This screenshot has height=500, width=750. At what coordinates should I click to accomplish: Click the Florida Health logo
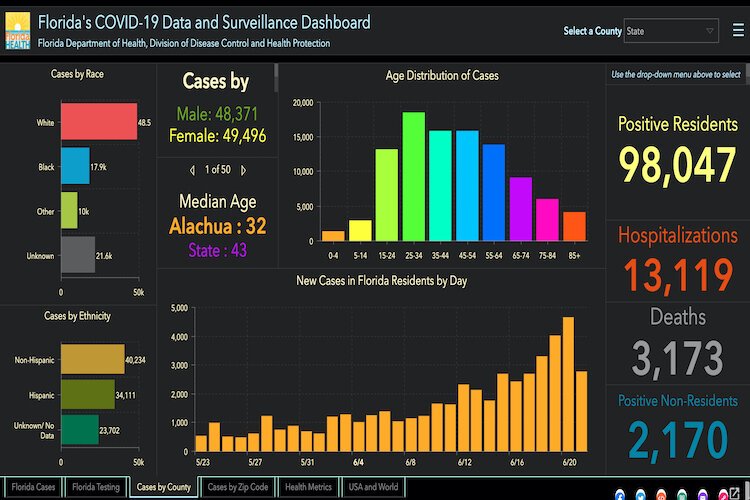pyautogui.click(x=18, y=31)
